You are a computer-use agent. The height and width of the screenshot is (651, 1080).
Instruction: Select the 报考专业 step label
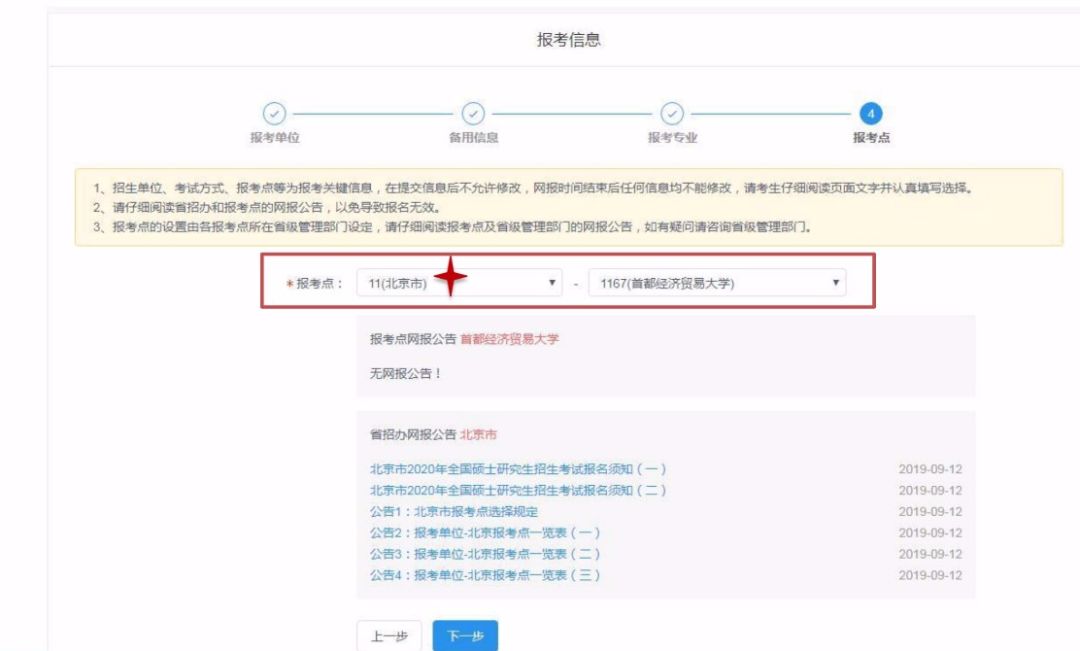(x=672, y=138)
